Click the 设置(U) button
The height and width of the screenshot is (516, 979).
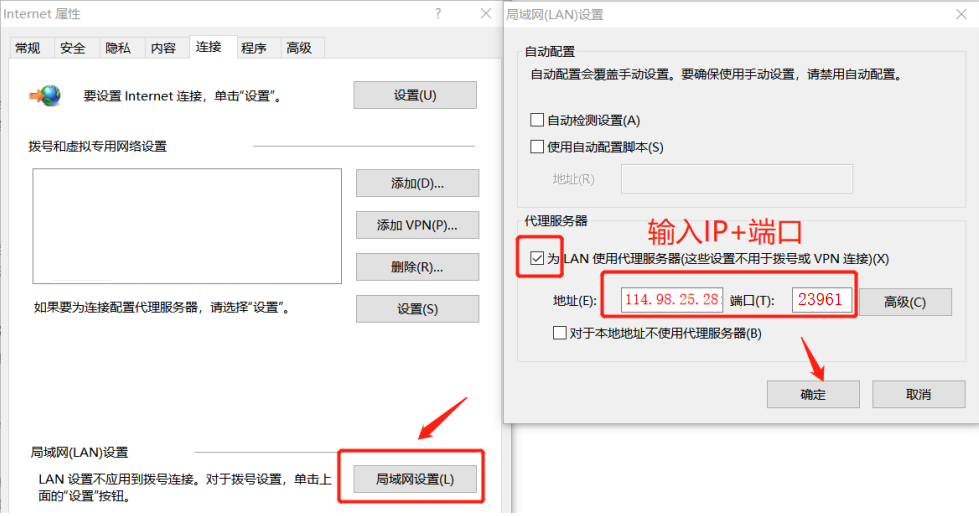415,95
